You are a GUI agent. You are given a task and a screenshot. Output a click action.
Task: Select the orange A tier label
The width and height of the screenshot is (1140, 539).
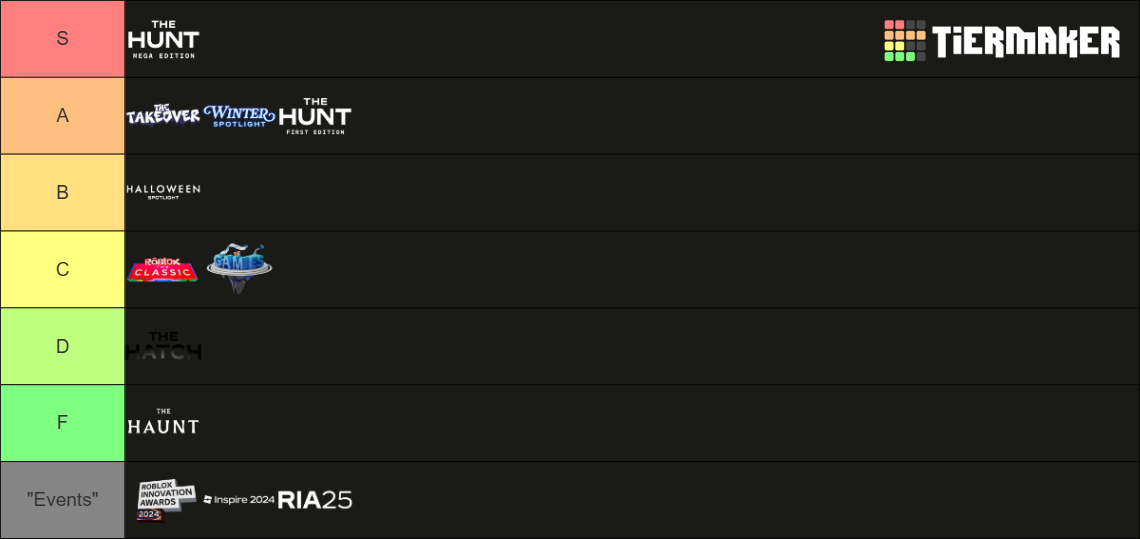coord(63,116)
